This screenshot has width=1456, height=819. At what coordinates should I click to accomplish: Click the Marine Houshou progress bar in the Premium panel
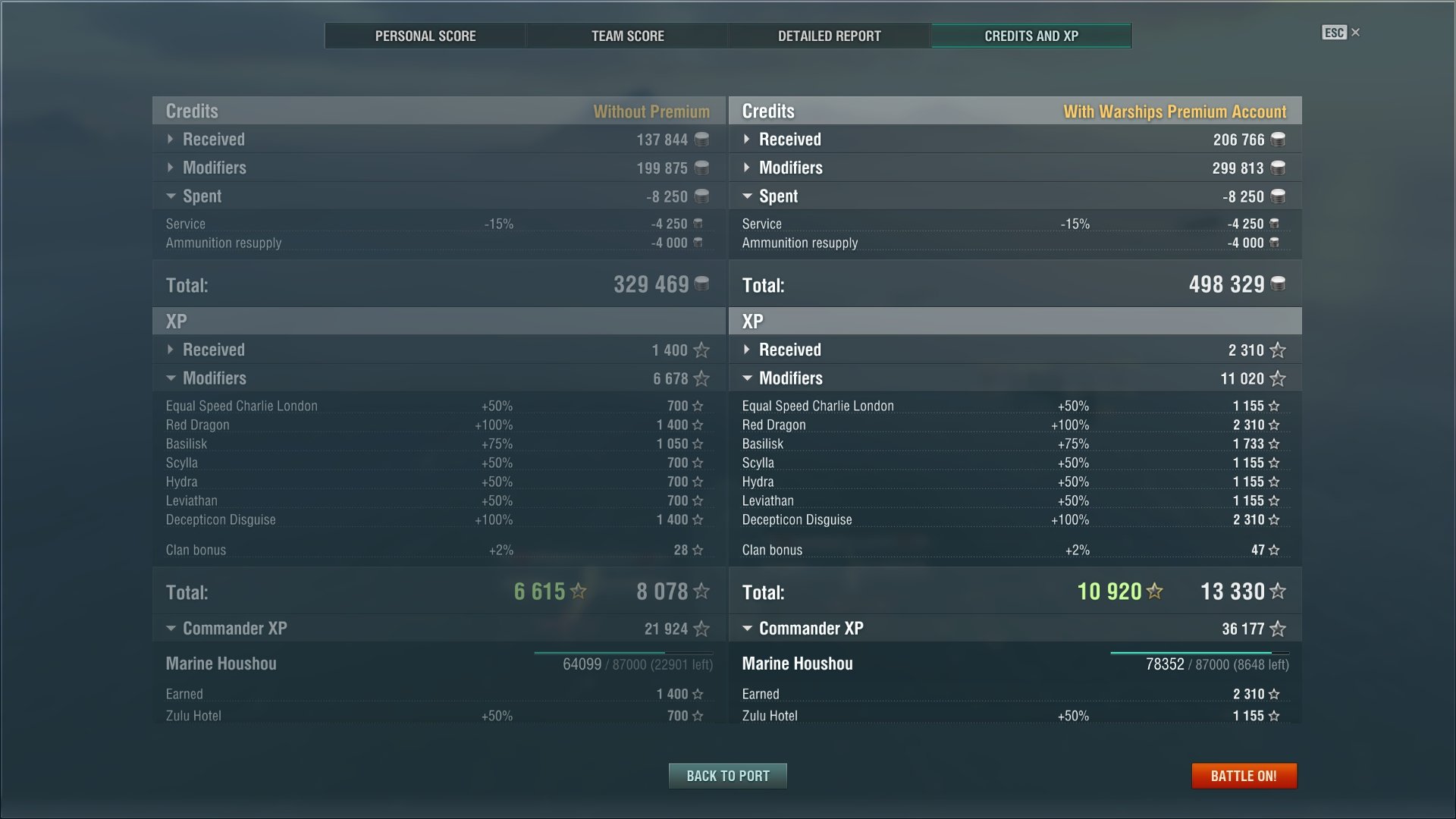pos(1198,652)
